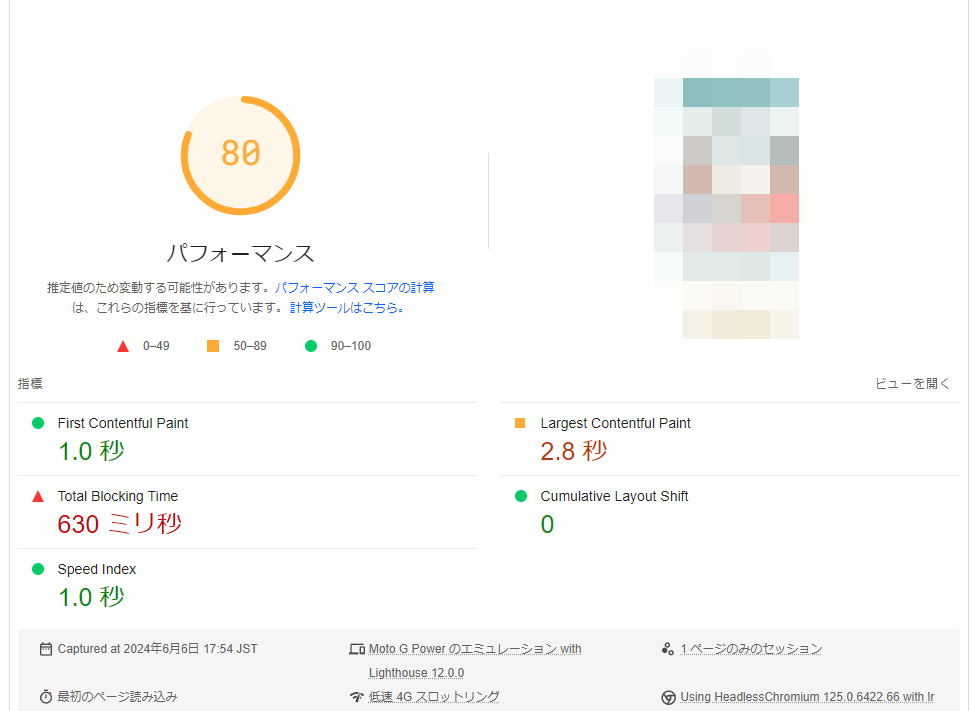
Task: Click the orange square beside Largest Contentful Paint
Action: pyautogui.click(x=520, y=423)
